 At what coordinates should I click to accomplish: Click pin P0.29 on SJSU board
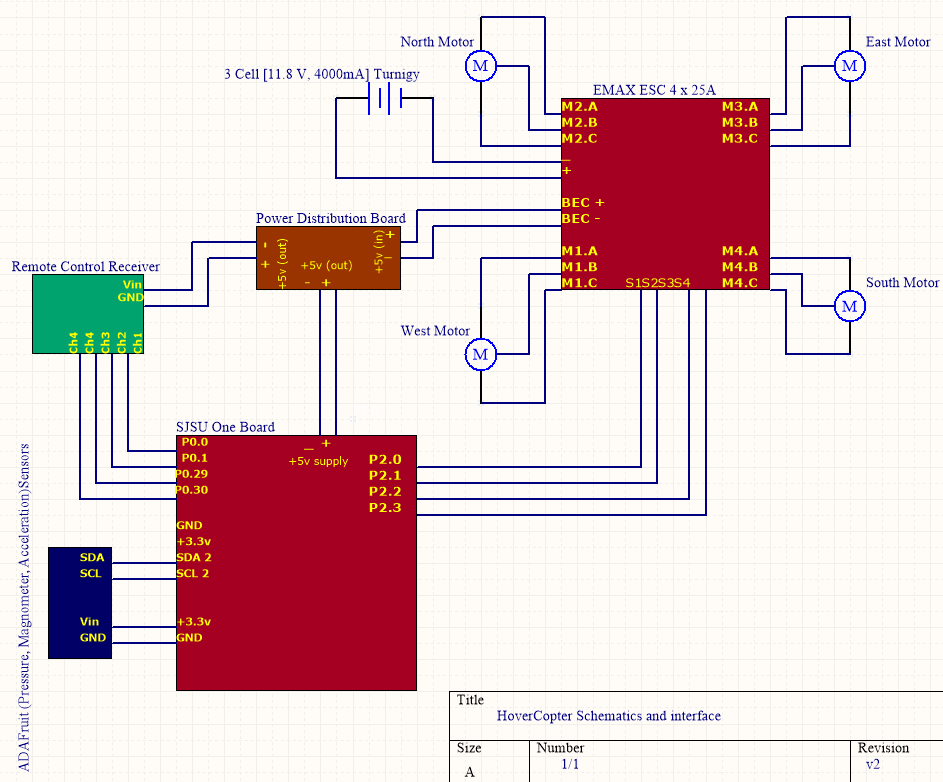(x=192, y=474)
